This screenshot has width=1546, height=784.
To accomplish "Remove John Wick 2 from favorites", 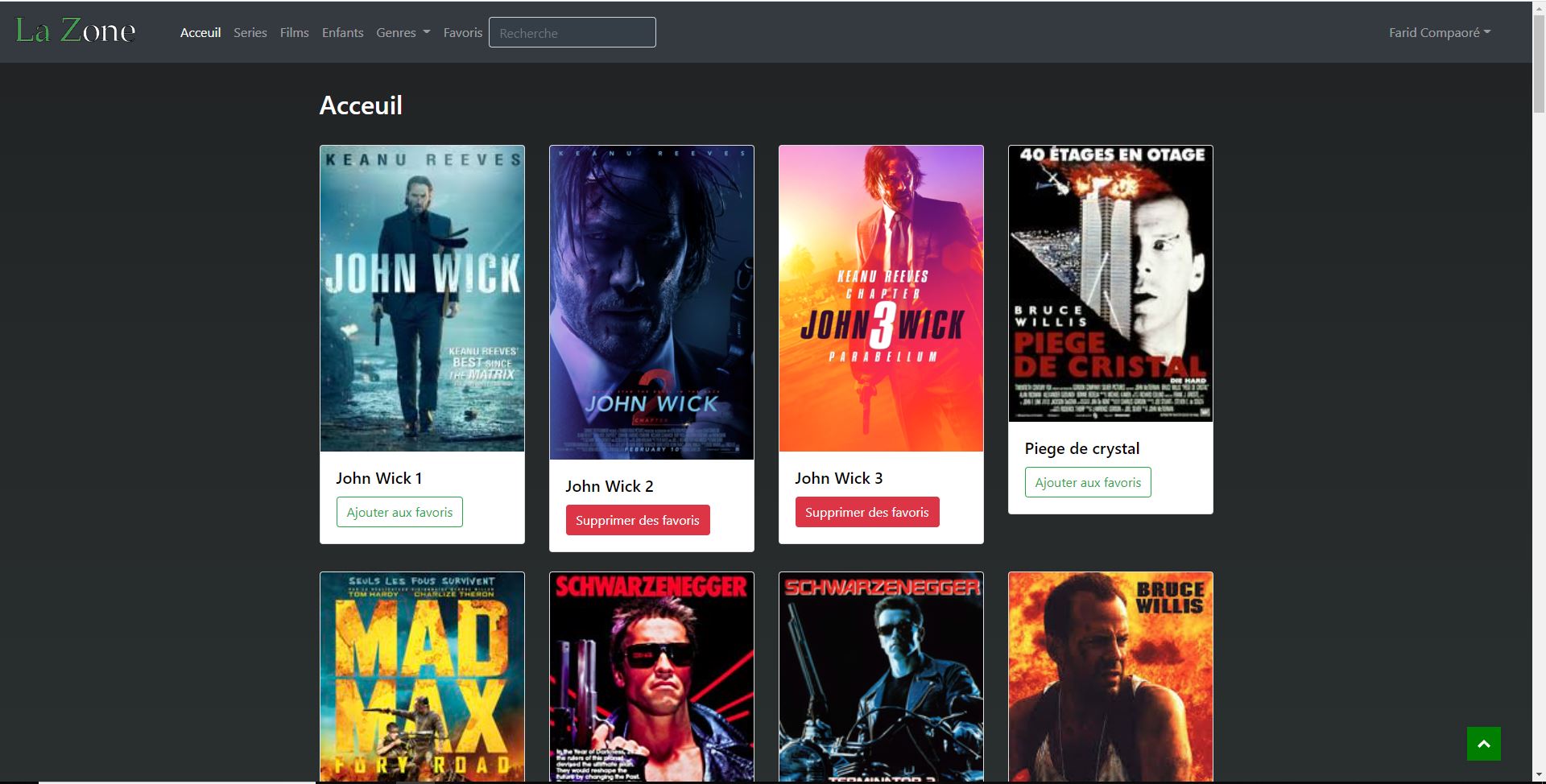I will 638,520.
